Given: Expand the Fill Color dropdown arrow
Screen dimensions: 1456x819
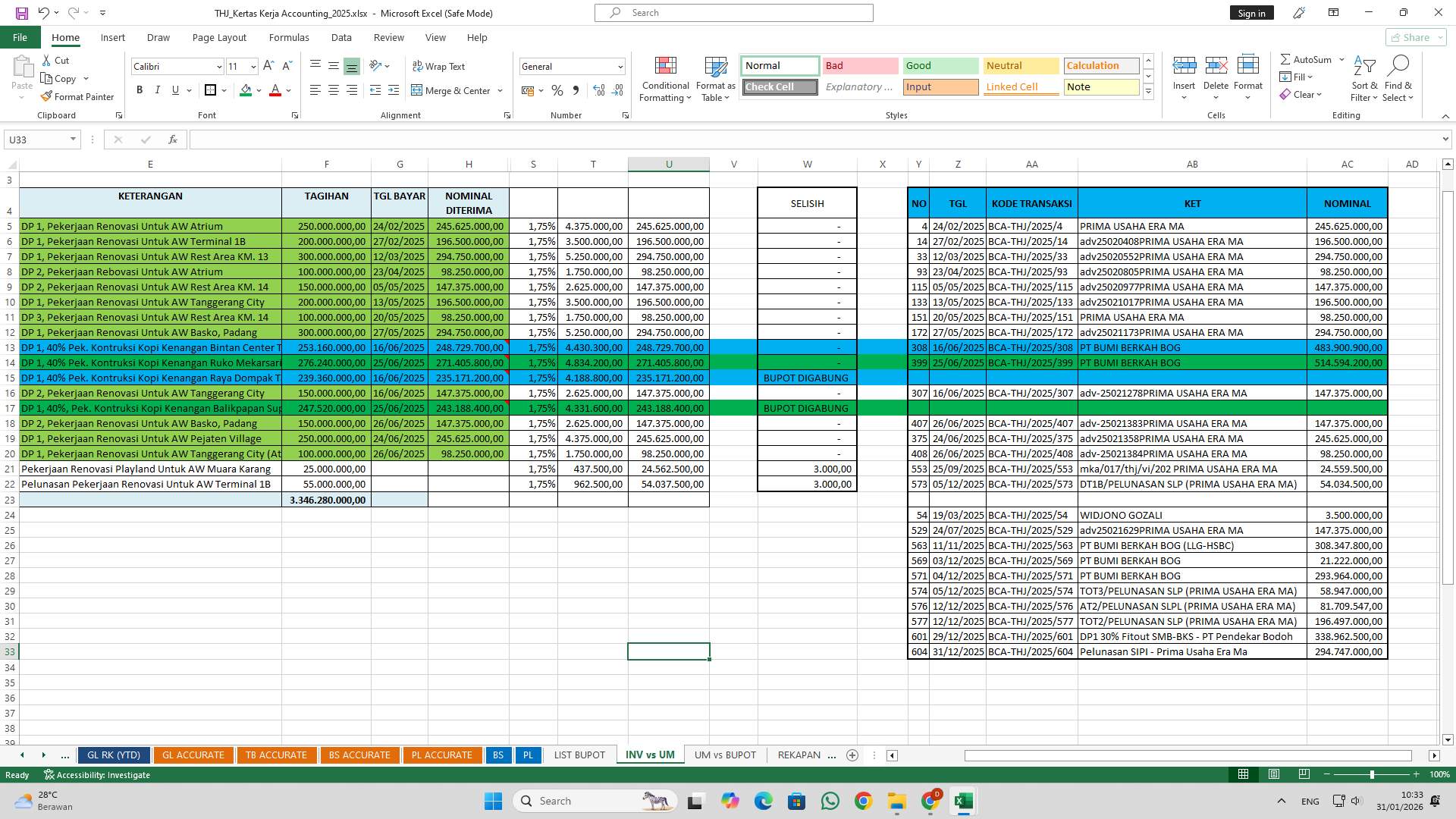Looking at the screenshot, I should 257,90.
